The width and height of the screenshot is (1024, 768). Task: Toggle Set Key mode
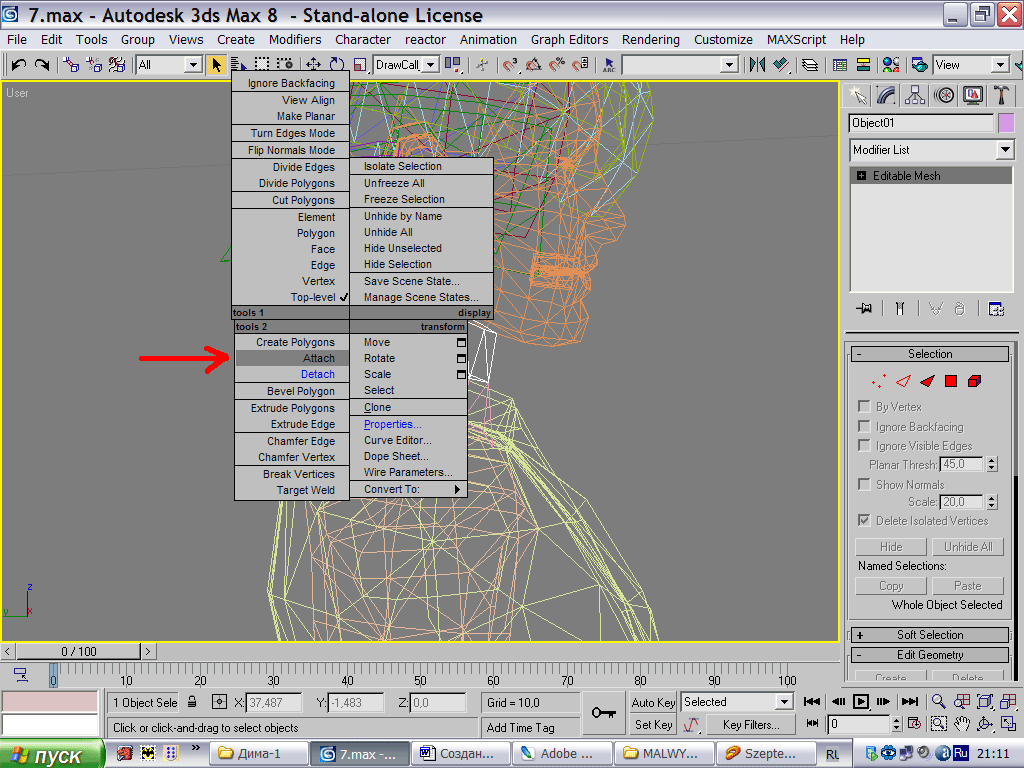pos(653,724)
